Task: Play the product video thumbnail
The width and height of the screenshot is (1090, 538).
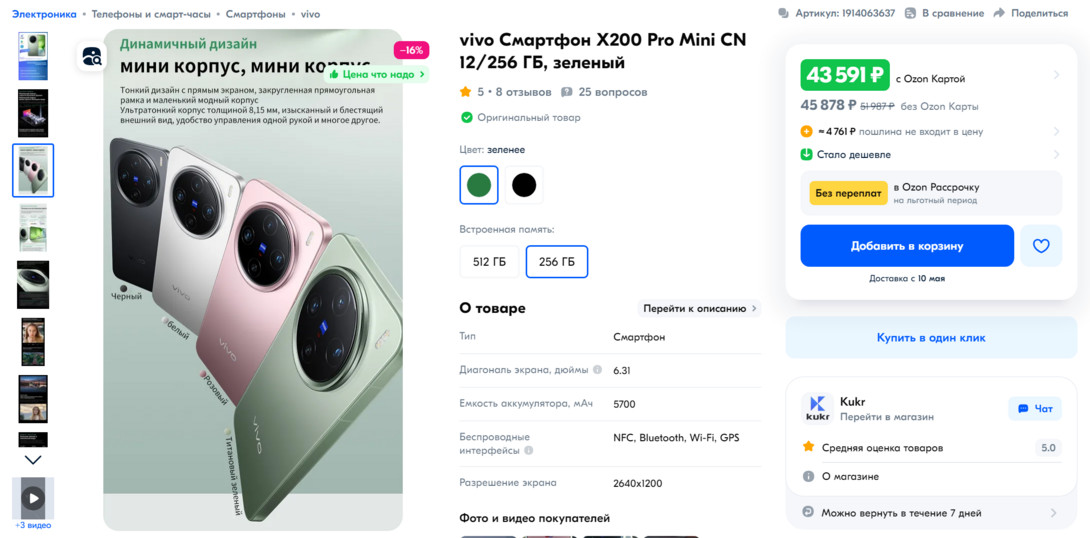Action: [33, 497]
